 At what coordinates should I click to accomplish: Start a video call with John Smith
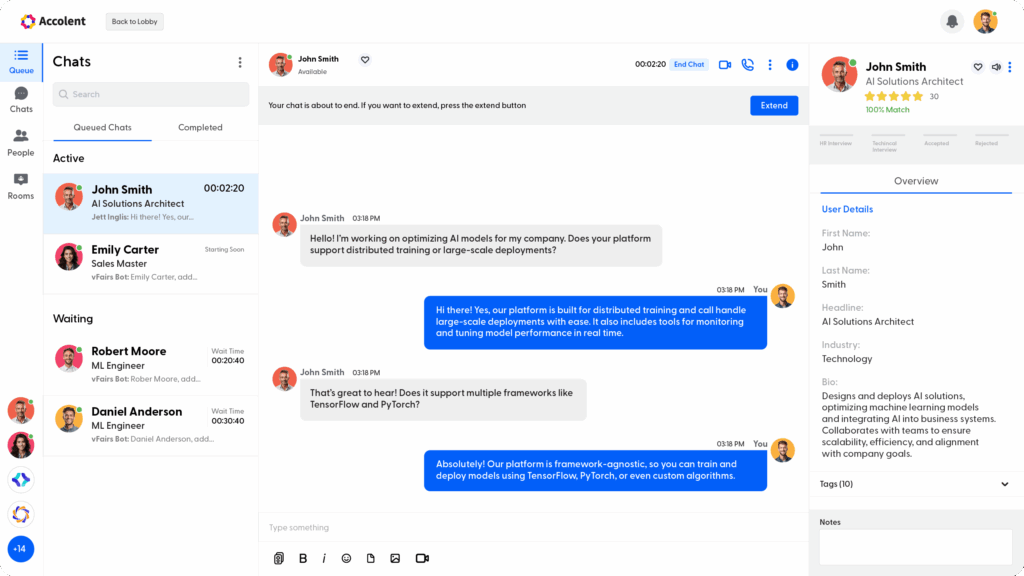pos(723,64)
